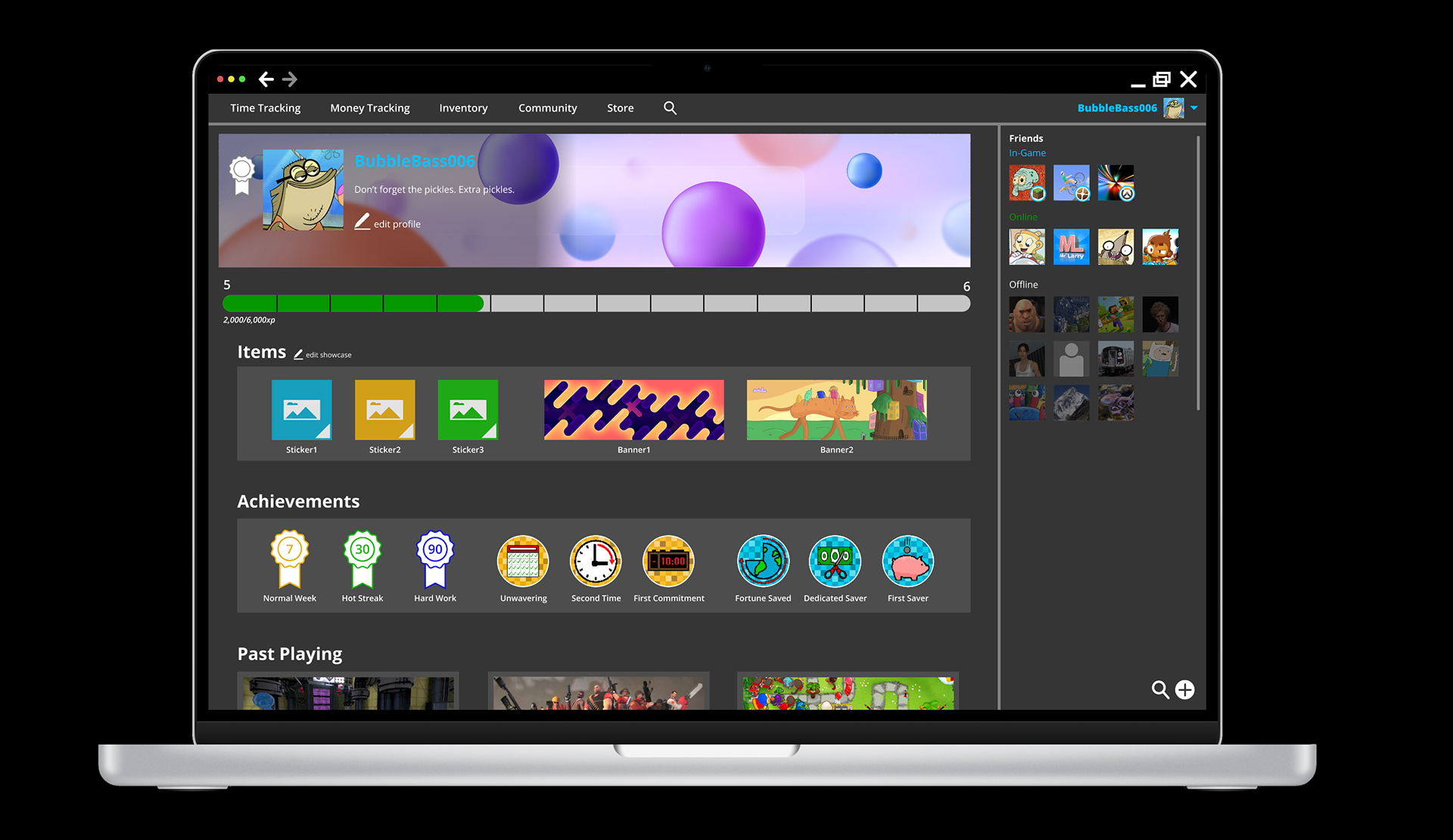Image resolution: width=1453 pixels, height=840 pixels.
Task: Go to the Community tab
Action: 548,108
